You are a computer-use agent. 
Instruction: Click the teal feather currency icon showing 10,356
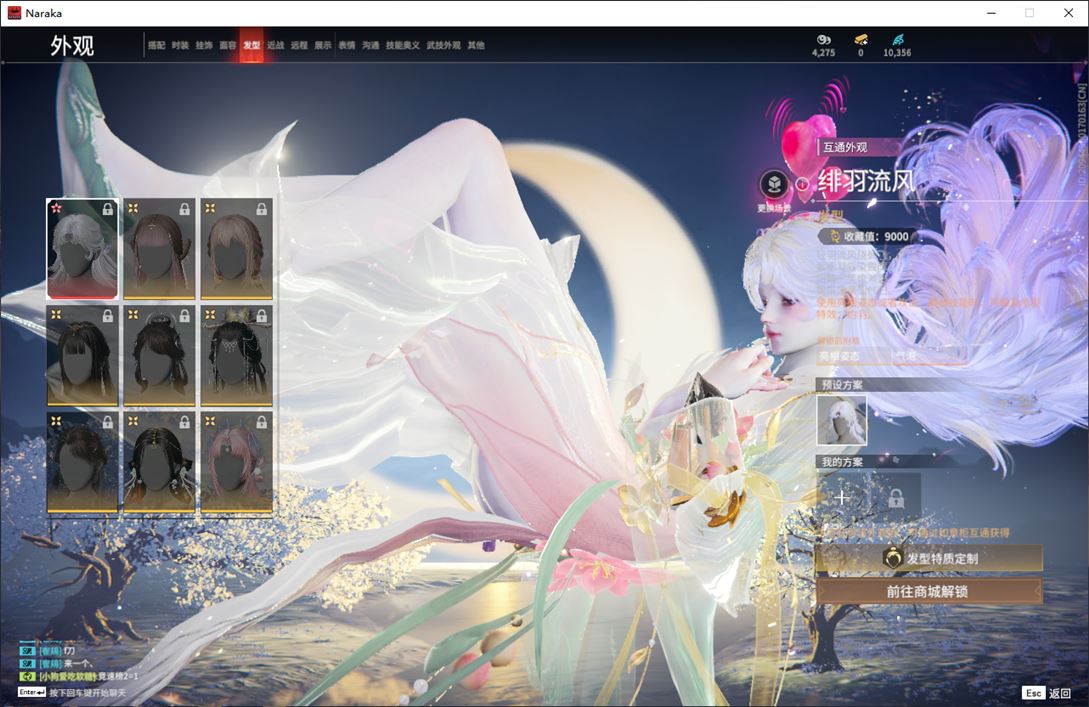[x=897, y=40]
